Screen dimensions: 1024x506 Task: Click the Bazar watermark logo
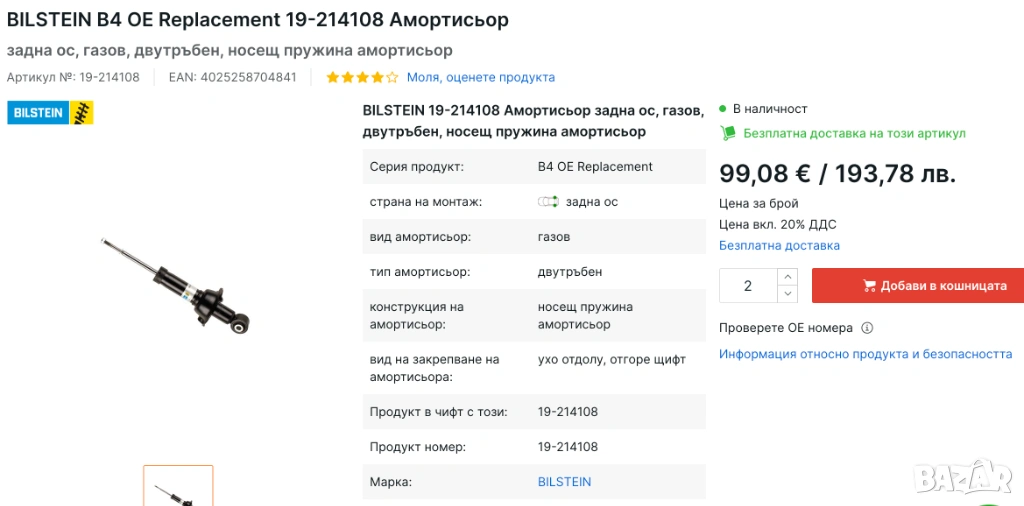tap(963, 475)
